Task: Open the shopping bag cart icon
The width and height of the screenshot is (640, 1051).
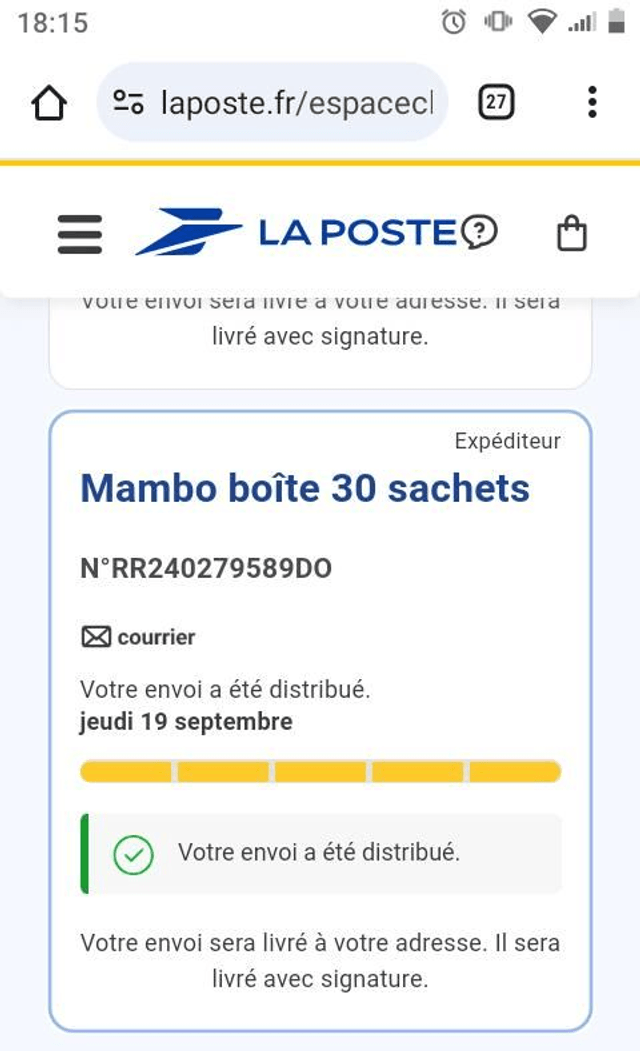Action: click(x=571, y=234)
